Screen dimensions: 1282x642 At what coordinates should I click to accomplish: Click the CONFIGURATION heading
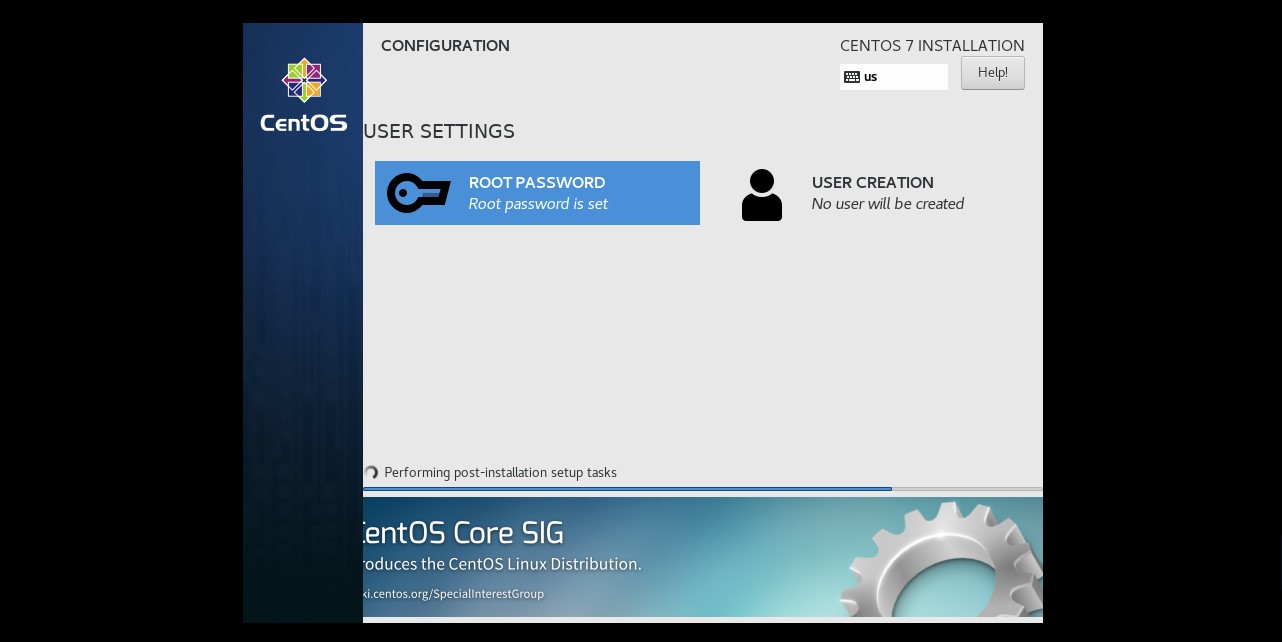click(445, 46)
